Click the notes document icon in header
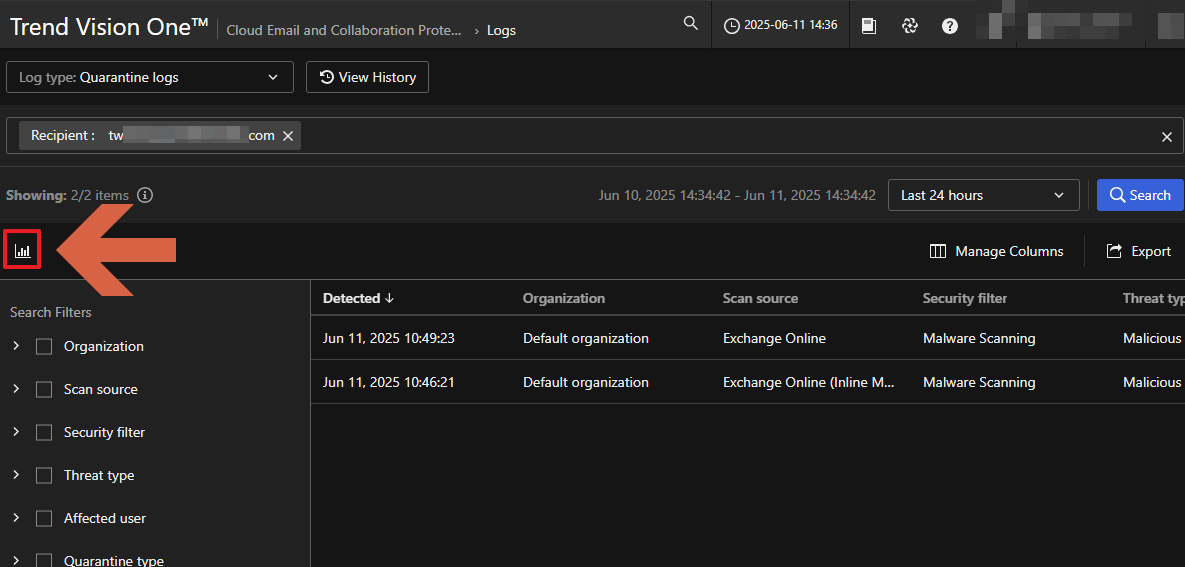This screenshot has height=567, width=1185. (869, 26)
